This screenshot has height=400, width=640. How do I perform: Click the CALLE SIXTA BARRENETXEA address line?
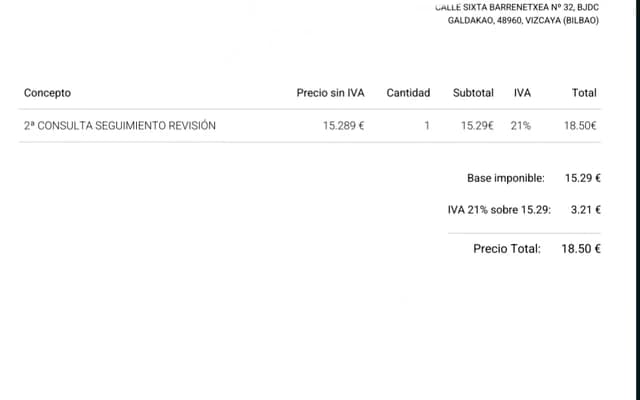tap(517, 7)
